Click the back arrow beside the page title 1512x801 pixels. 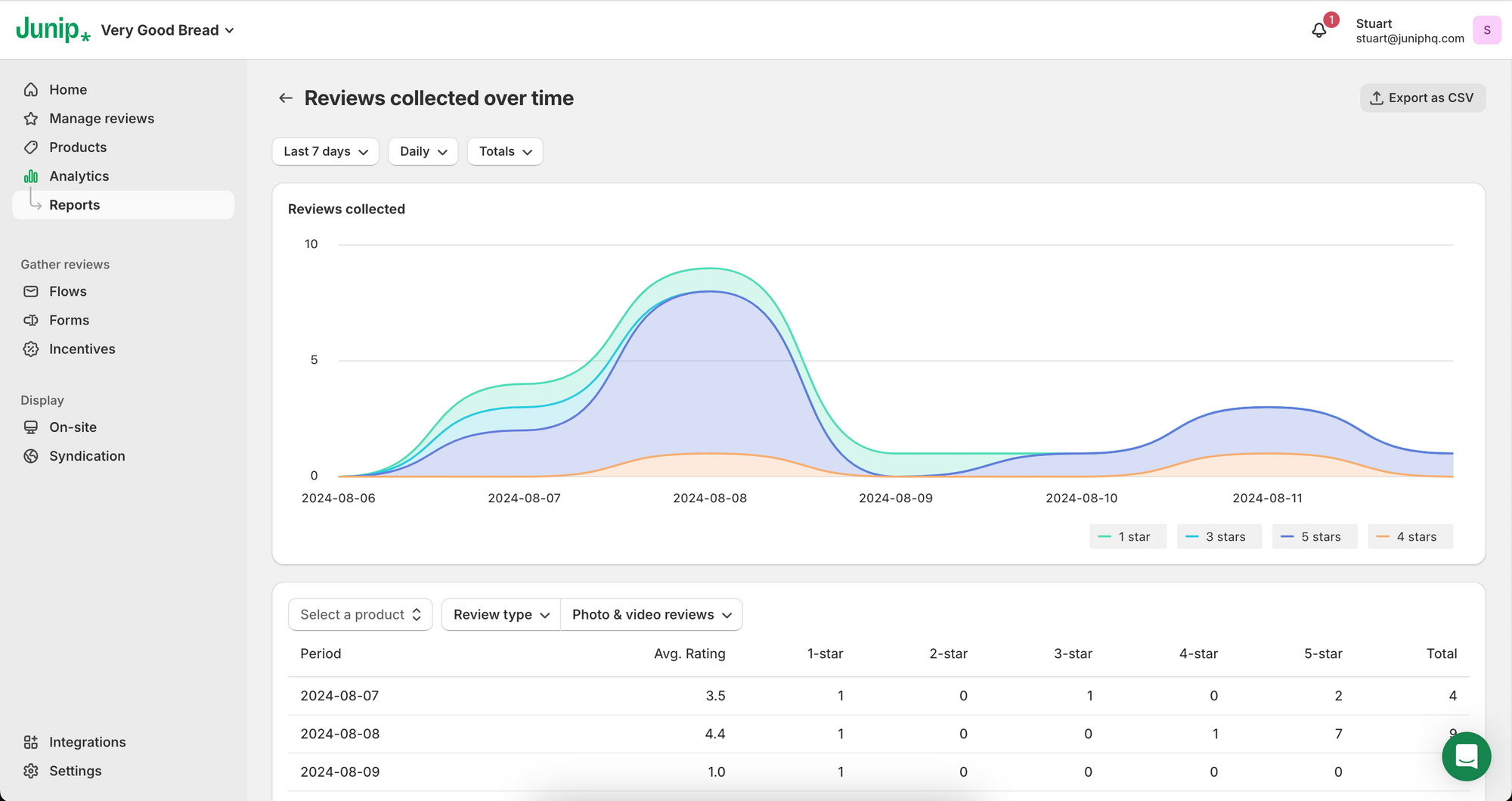[x=286, y=98]
